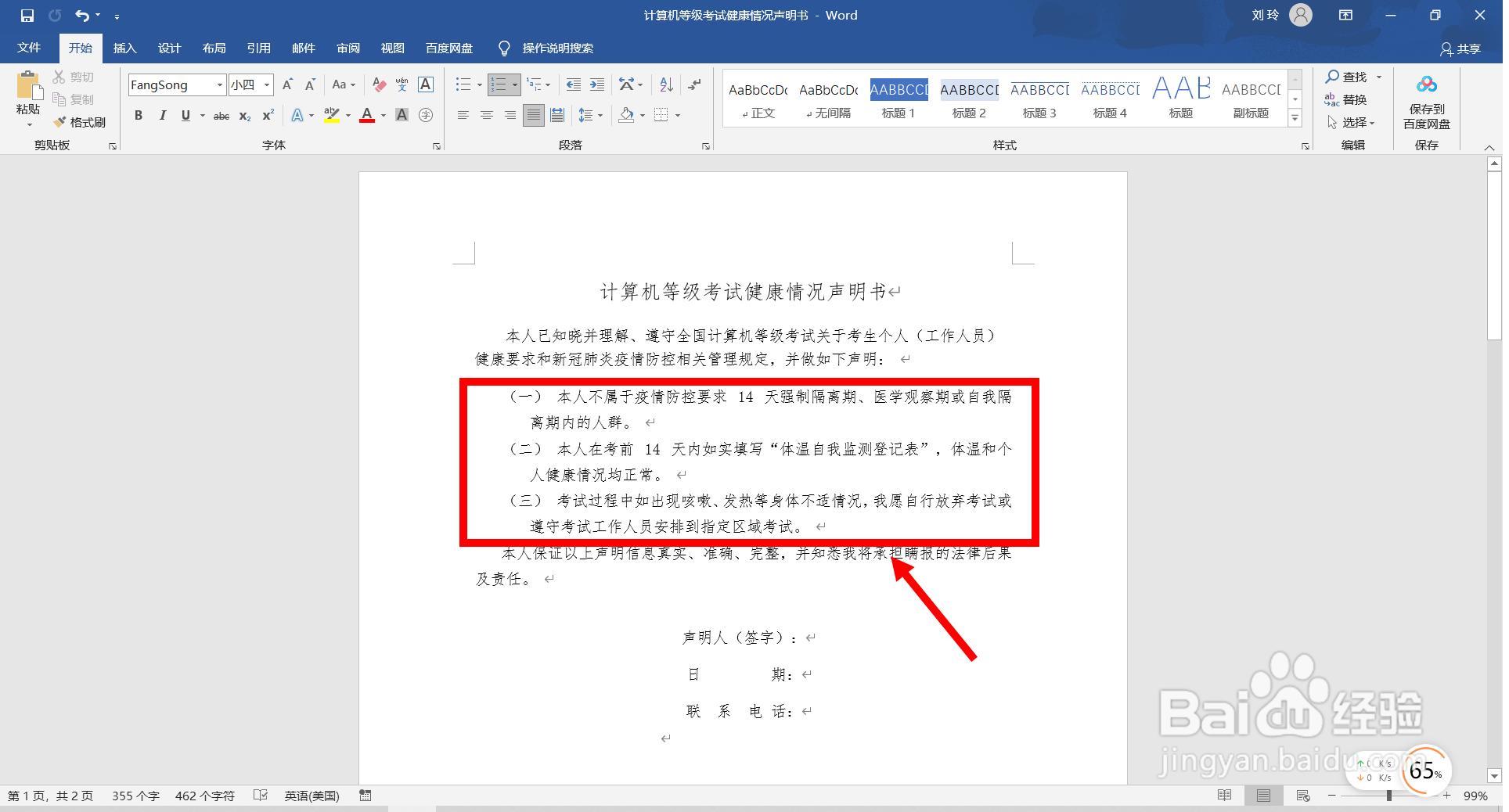This screenshot has width=1509, height=812.
Task: Switch to the References (引用) tab
Action: [258, 49]
